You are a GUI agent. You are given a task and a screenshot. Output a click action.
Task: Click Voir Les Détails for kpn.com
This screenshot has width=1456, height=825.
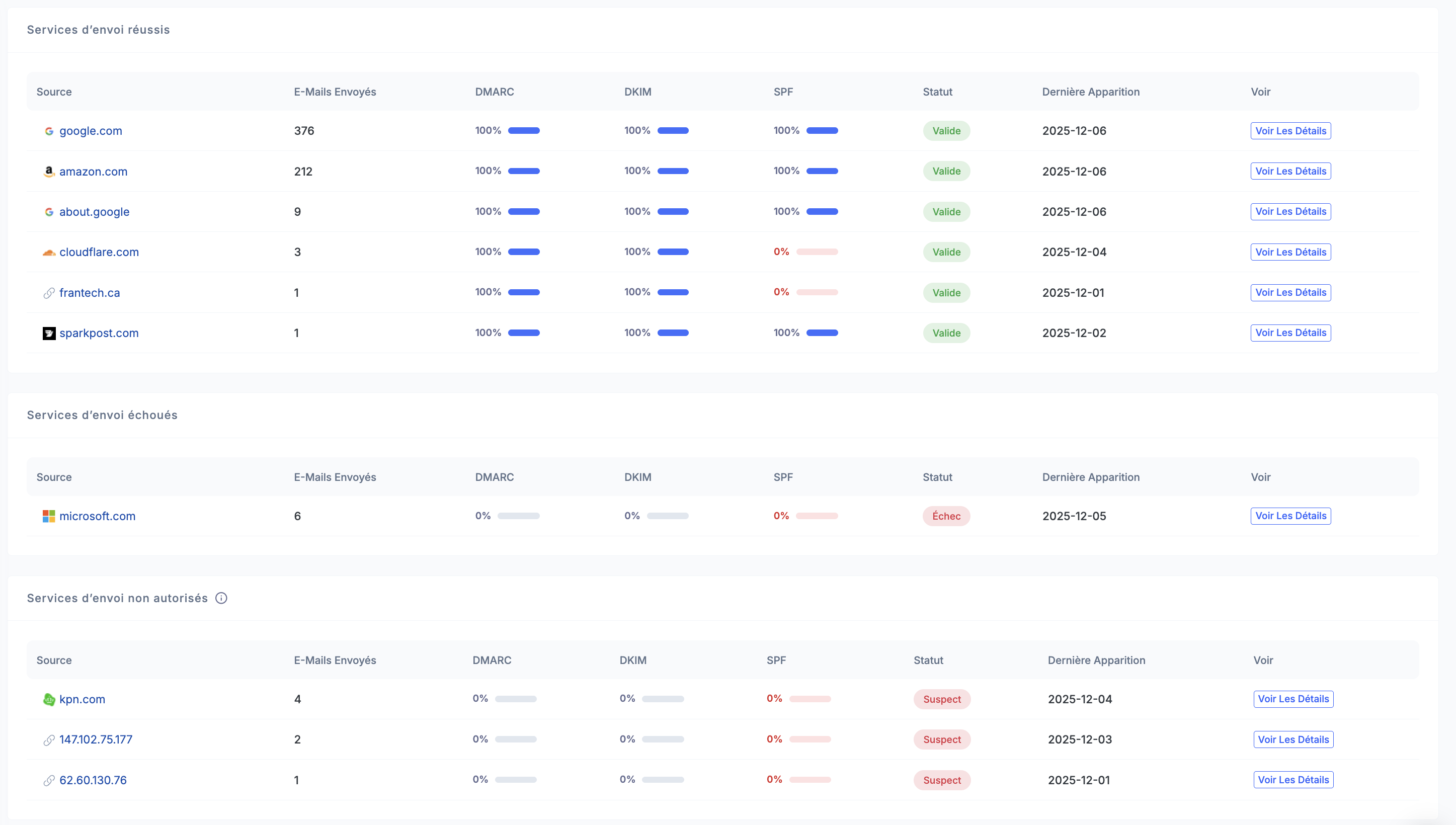1293,699
